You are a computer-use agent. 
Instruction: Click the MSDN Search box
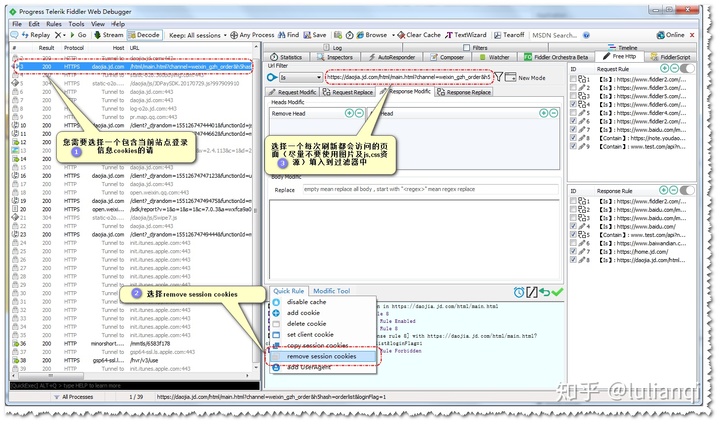pyautogui.click(x=554, y=35)
